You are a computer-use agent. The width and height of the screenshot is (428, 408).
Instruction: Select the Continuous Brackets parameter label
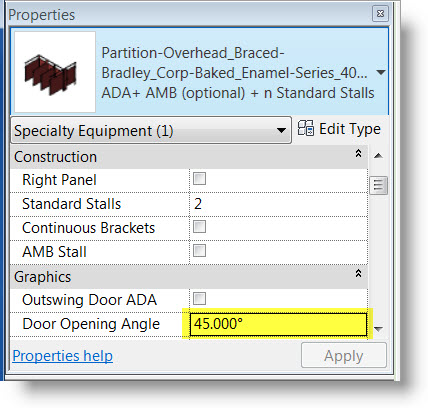tap(88, 228)
